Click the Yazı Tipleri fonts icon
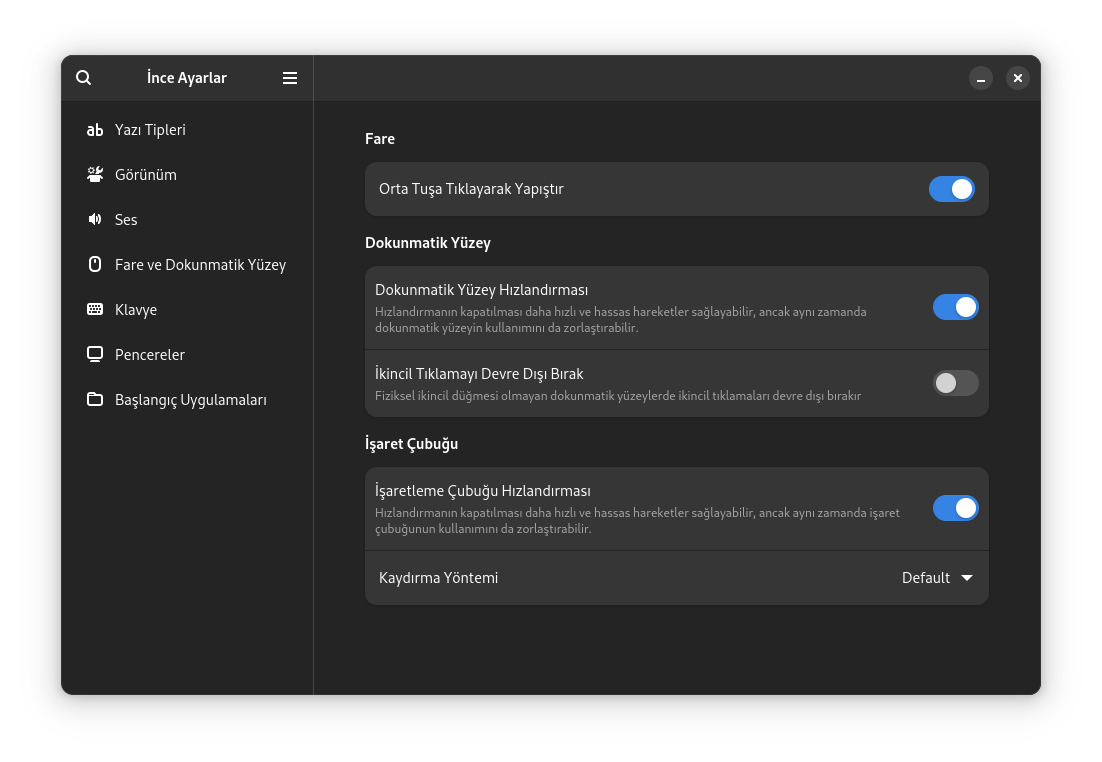Viewport: 1102px width, 762px height. pyautogui.click(x=95, y=129)
